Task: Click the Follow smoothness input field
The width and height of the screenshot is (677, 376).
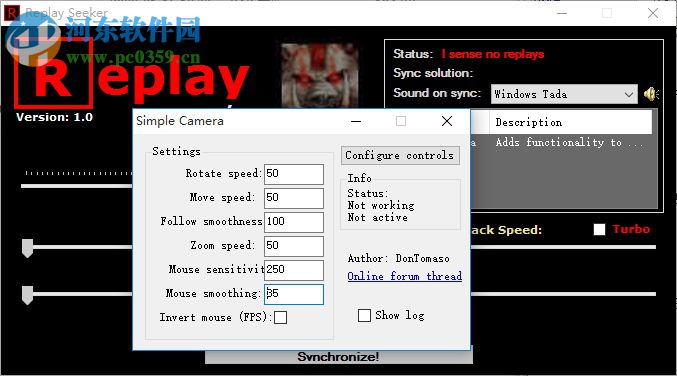Action: coord(294,222)
